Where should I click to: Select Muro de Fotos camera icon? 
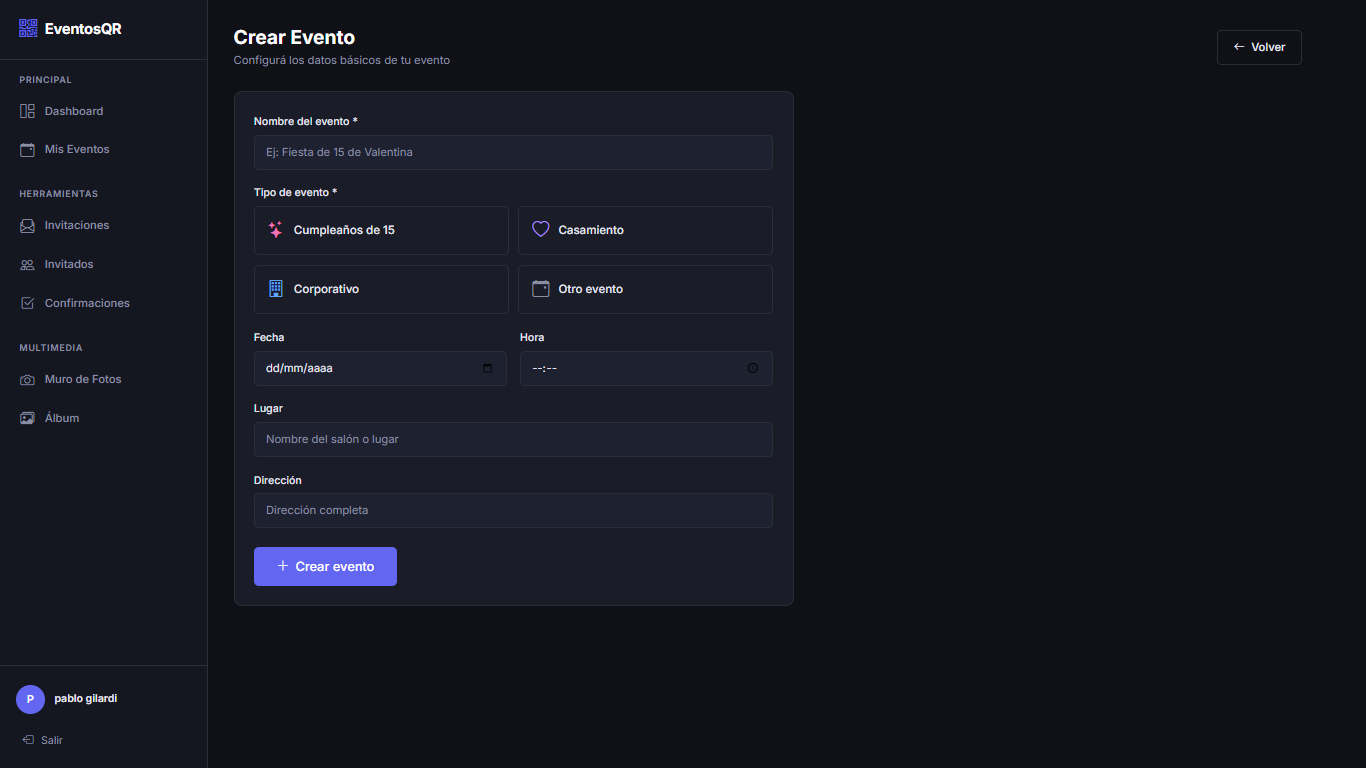27,379
